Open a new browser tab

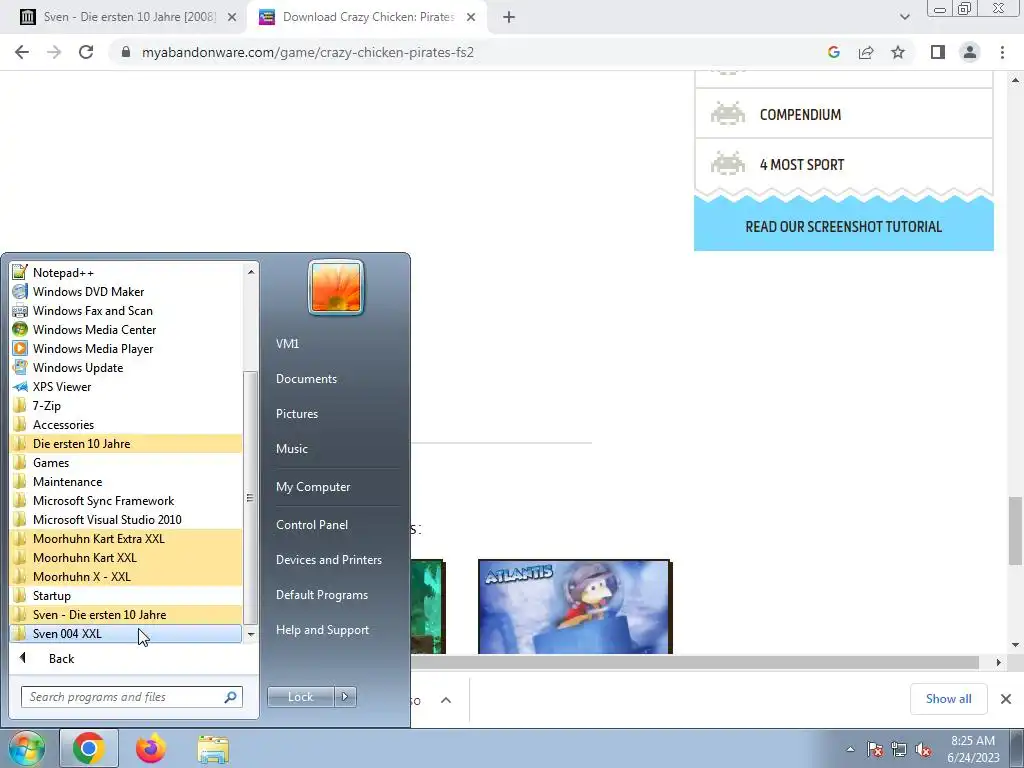tap(509, 17)
